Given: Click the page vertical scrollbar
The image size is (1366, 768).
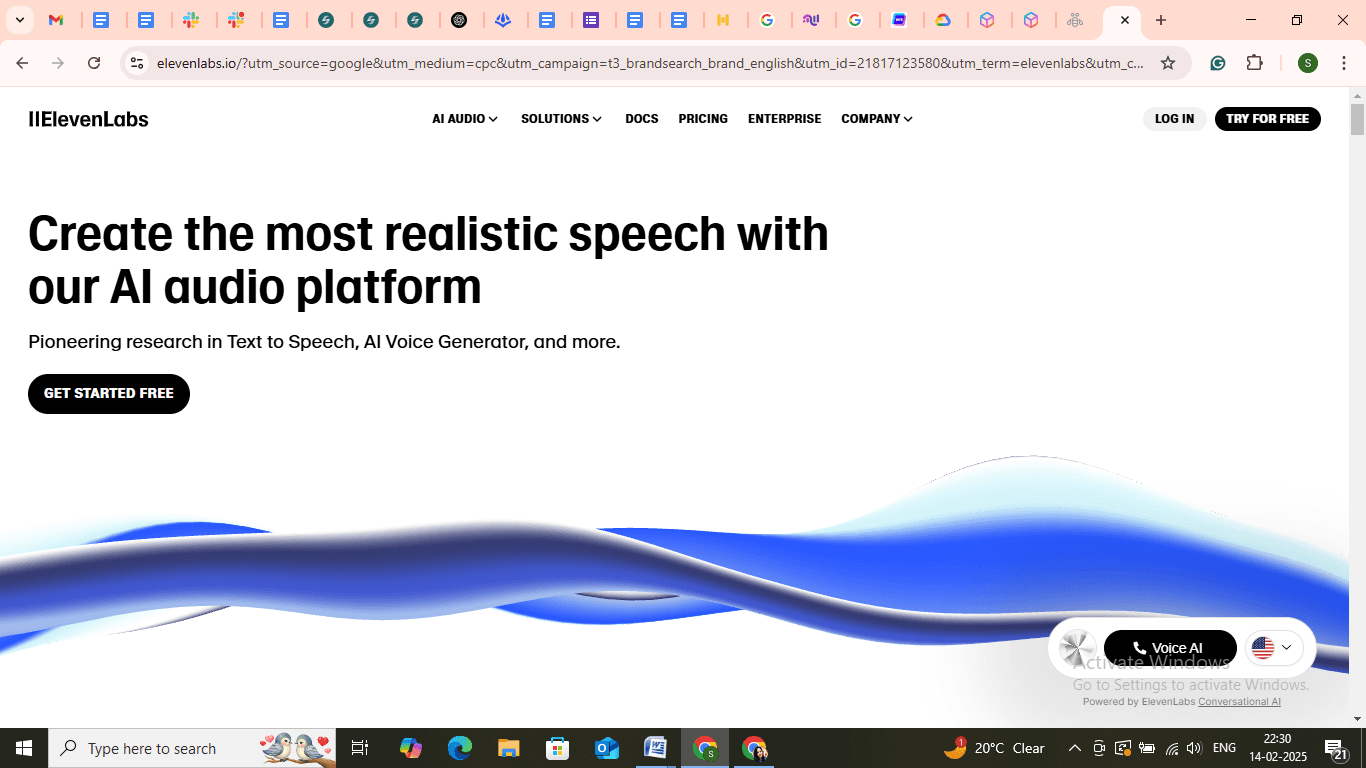Looking at the screenshot, I should coord(1357,119).
